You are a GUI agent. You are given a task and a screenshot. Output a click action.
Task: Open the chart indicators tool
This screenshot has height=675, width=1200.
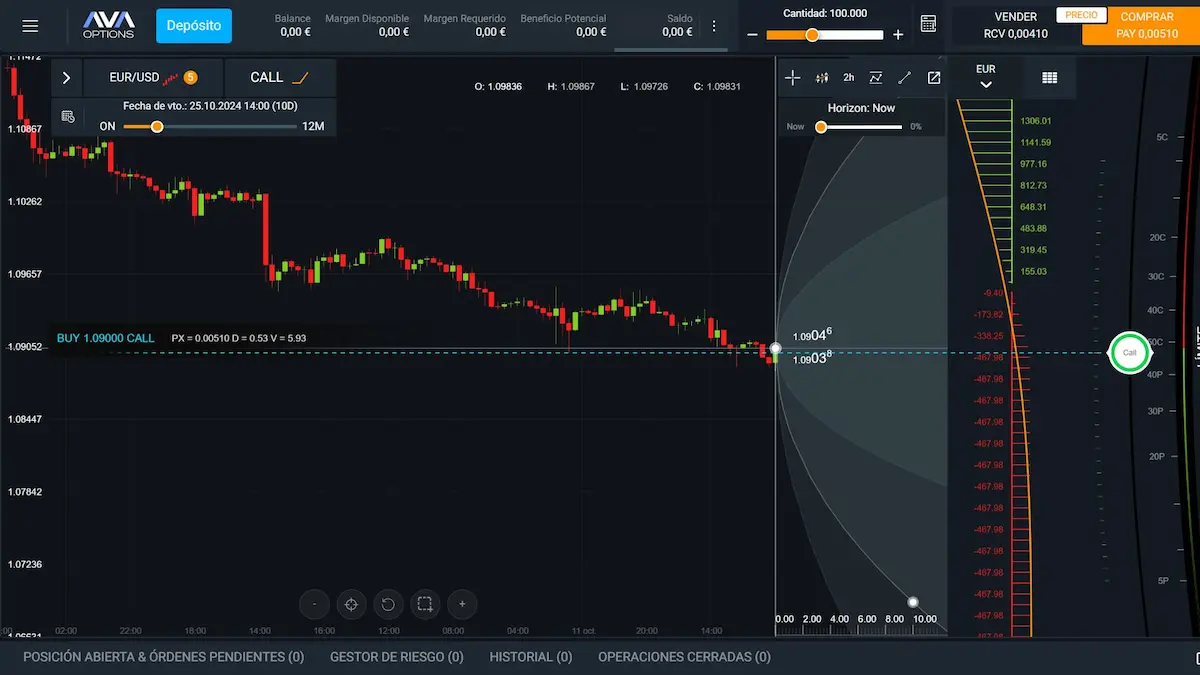[x=822, y=77]
